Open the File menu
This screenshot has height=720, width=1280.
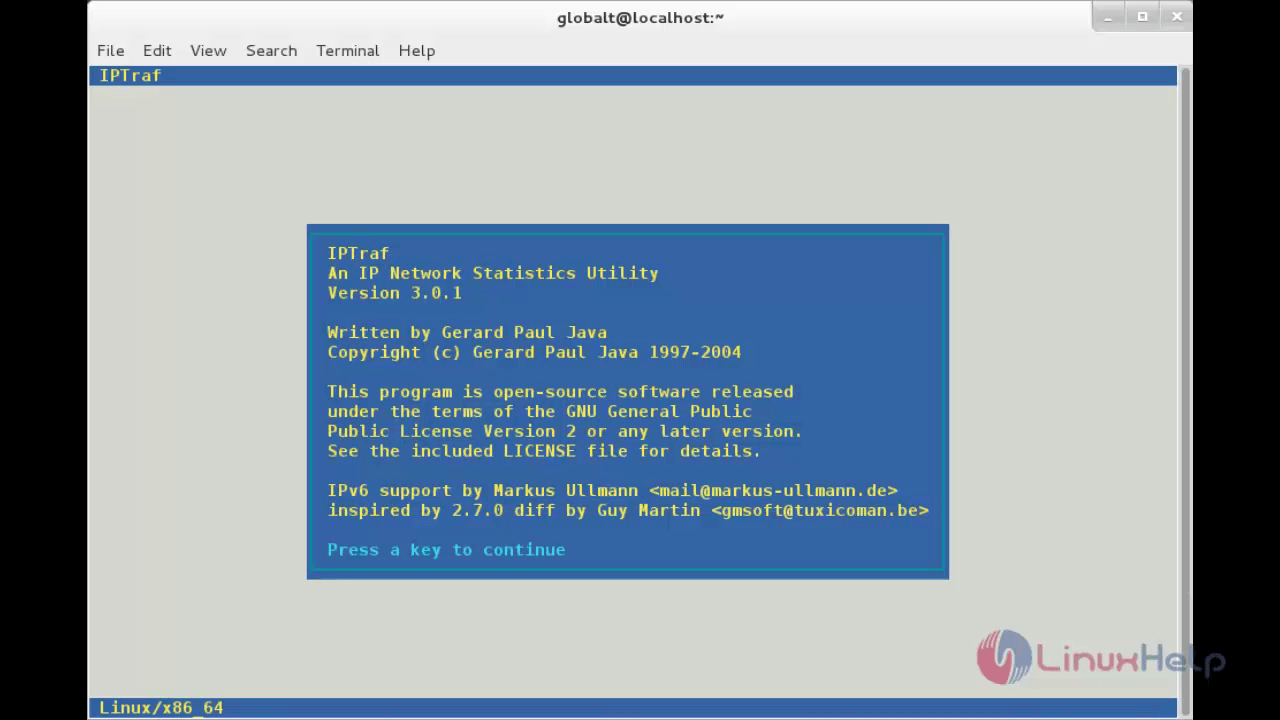point(110,50)
